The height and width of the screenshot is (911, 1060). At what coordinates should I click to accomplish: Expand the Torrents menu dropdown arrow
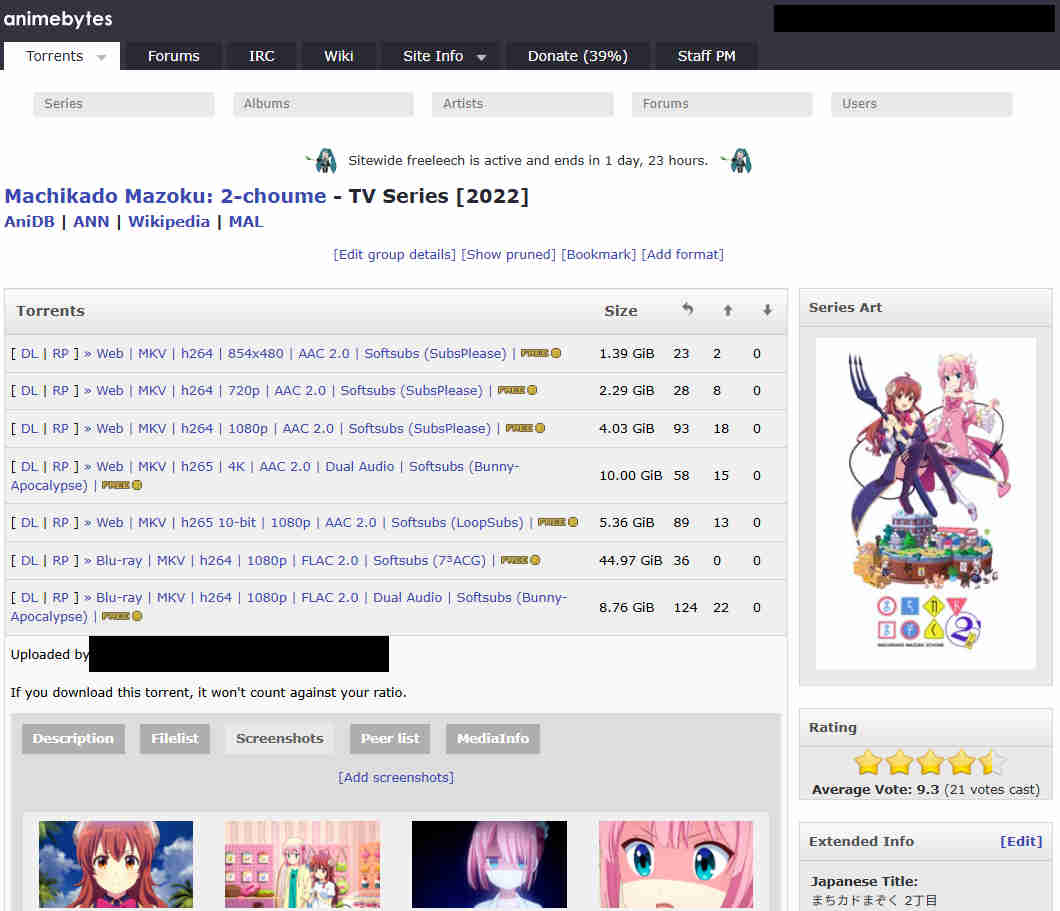point(101,57)
